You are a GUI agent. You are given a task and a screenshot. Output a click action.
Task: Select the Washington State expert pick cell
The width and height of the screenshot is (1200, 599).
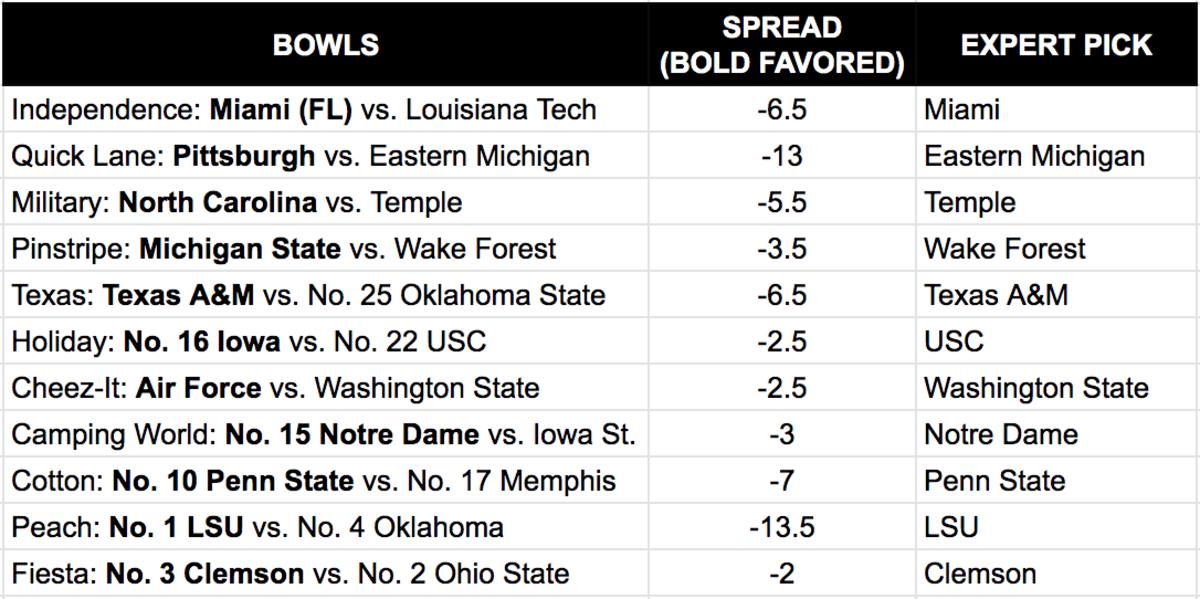[x=1036, y=388]
